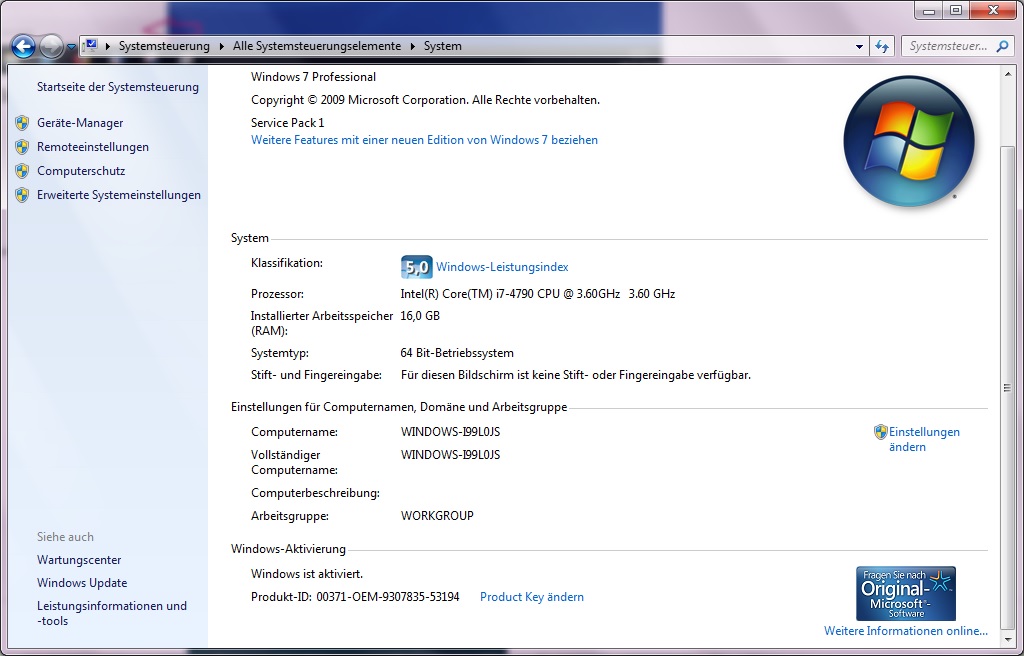Expand the arrow after Systemsteuerung in breadcrumb
This screenshot has width=1024, height=656.
[222, 46]
